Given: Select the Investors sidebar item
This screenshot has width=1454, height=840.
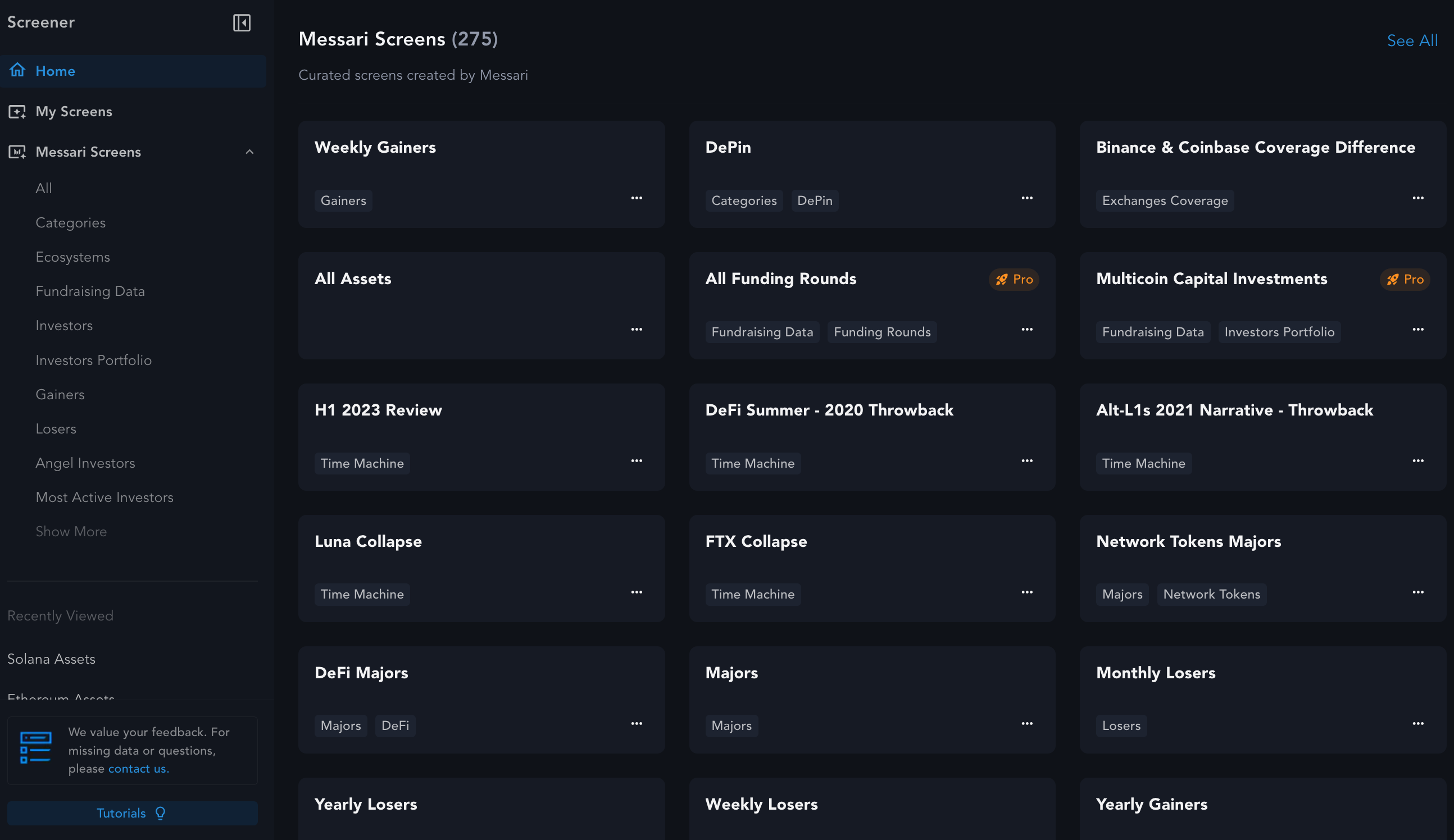Looking at the screenshot, I should pos(64,326).
